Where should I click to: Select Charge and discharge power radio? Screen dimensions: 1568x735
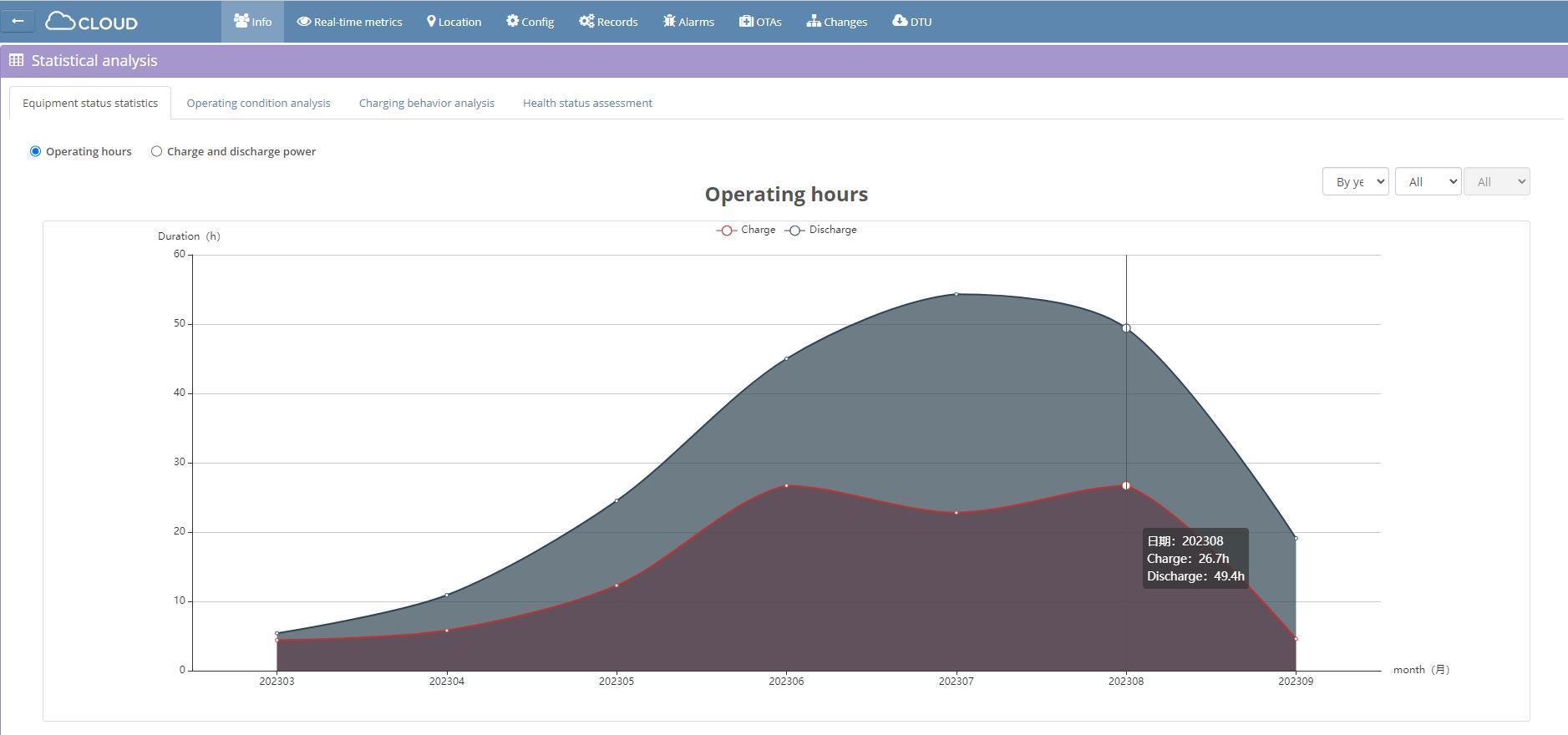pos(156,151)
